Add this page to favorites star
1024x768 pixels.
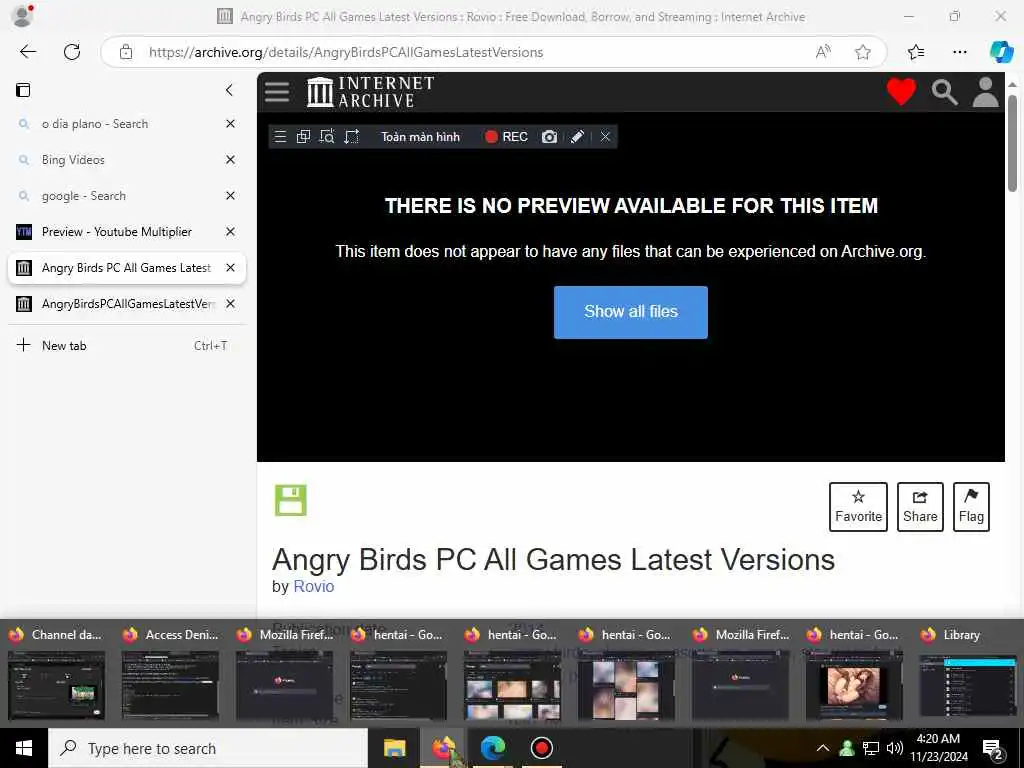click(x=863, y=52)
